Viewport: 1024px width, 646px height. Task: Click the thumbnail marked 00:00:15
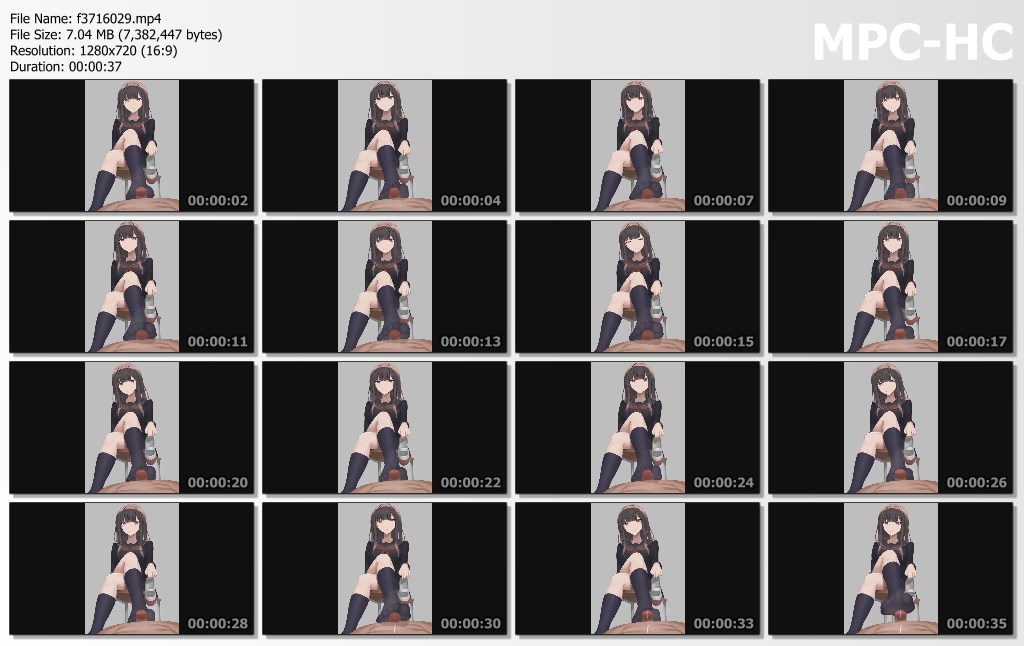click(x=638, y=287)
